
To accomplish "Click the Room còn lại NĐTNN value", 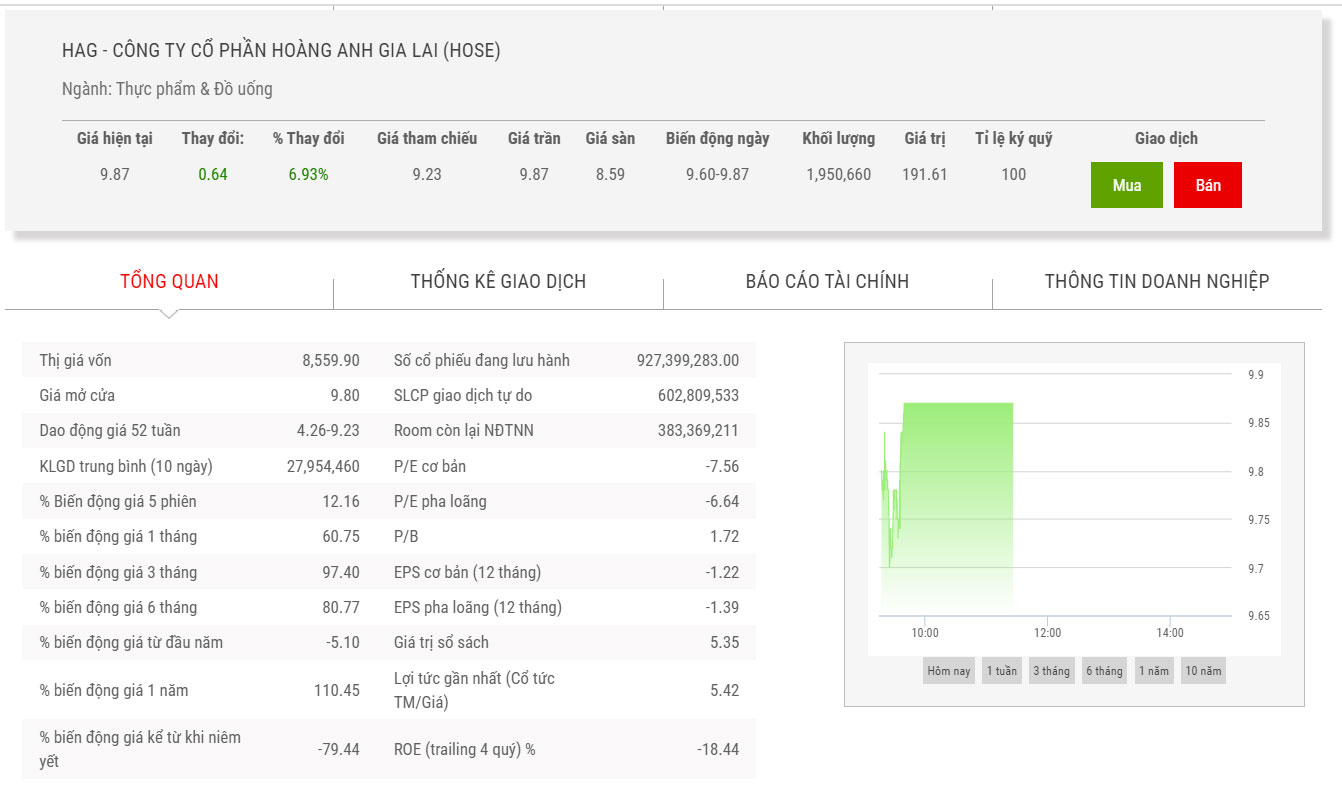I will pyautogui.click(x=698, y=431).
